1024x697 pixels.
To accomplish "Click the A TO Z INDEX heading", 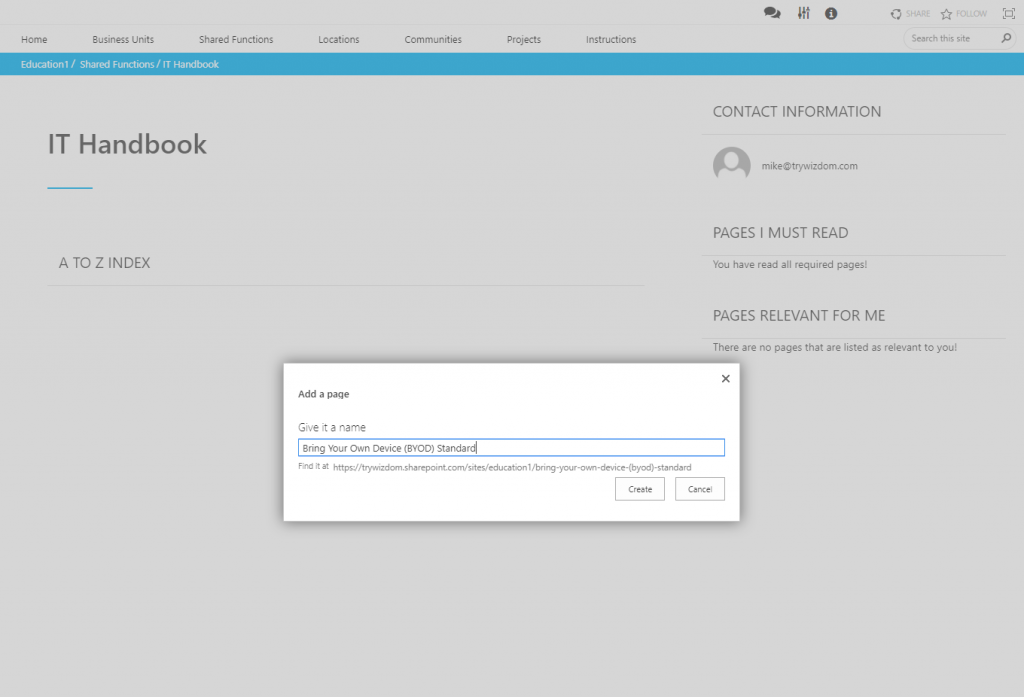I will pos(104,263).
